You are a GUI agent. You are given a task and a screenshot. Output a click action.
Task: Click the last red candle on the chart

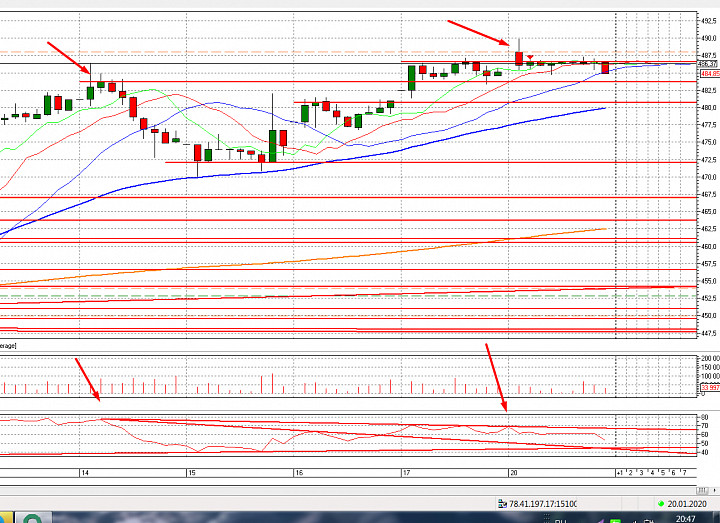coord(605,68)
